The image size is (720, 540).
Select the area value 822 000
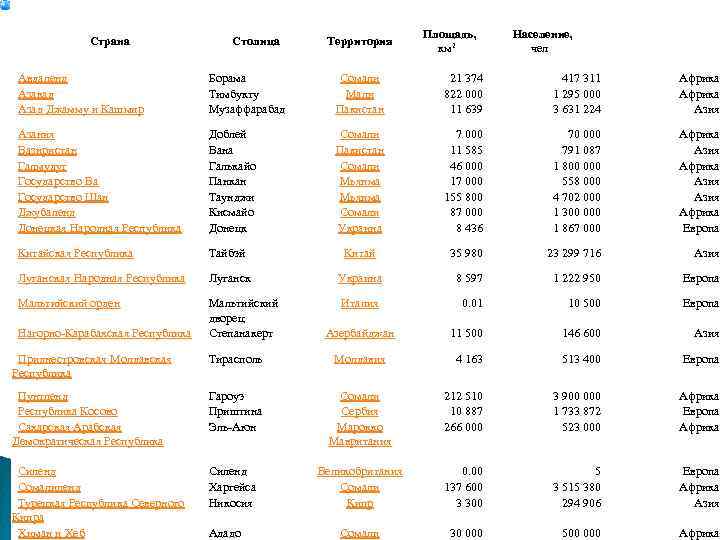(x=464, y=94)
